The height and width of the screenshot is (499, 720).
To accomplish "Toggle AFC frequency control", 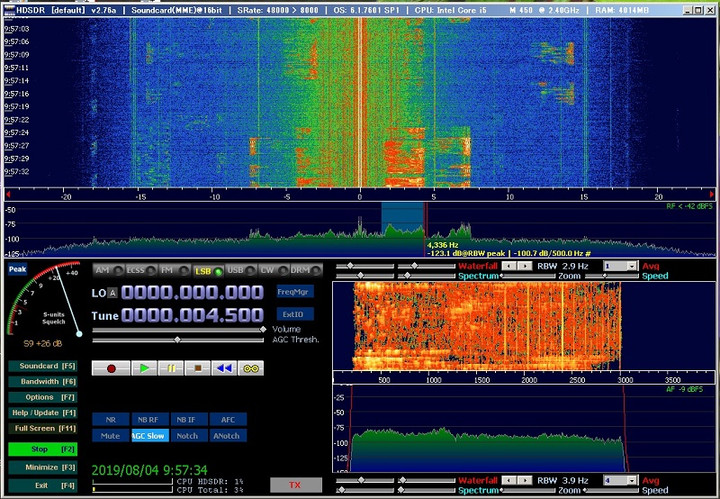I will (x=228, y=420).
